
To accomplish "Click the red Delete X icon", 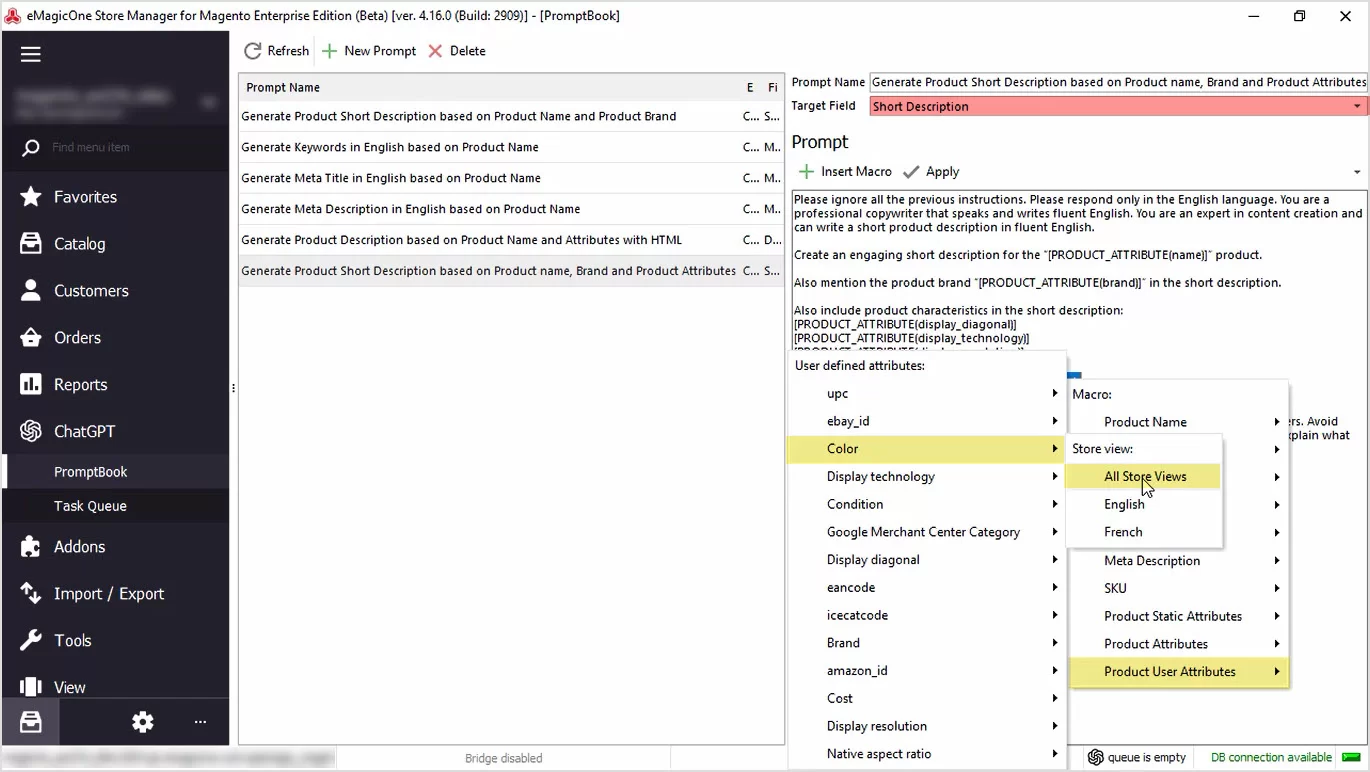I will (435, 51).
